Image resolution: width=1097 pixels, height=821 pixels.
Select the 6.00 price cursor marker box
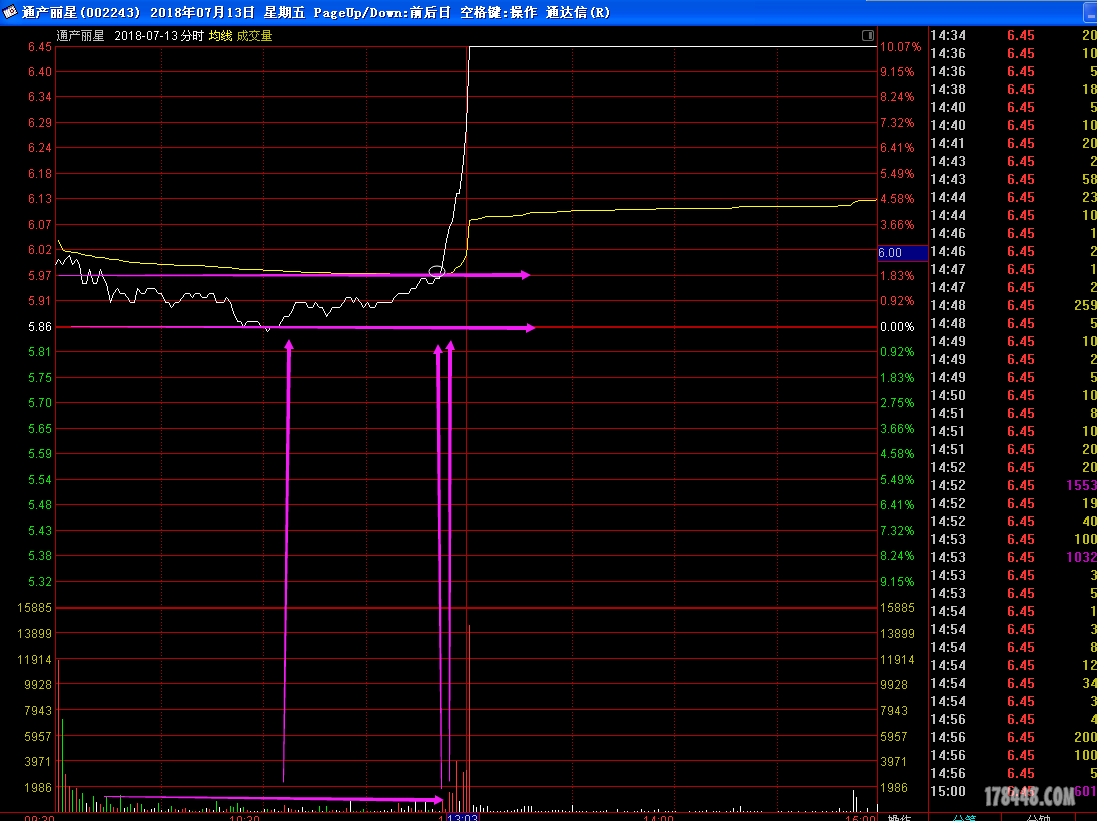903,253
